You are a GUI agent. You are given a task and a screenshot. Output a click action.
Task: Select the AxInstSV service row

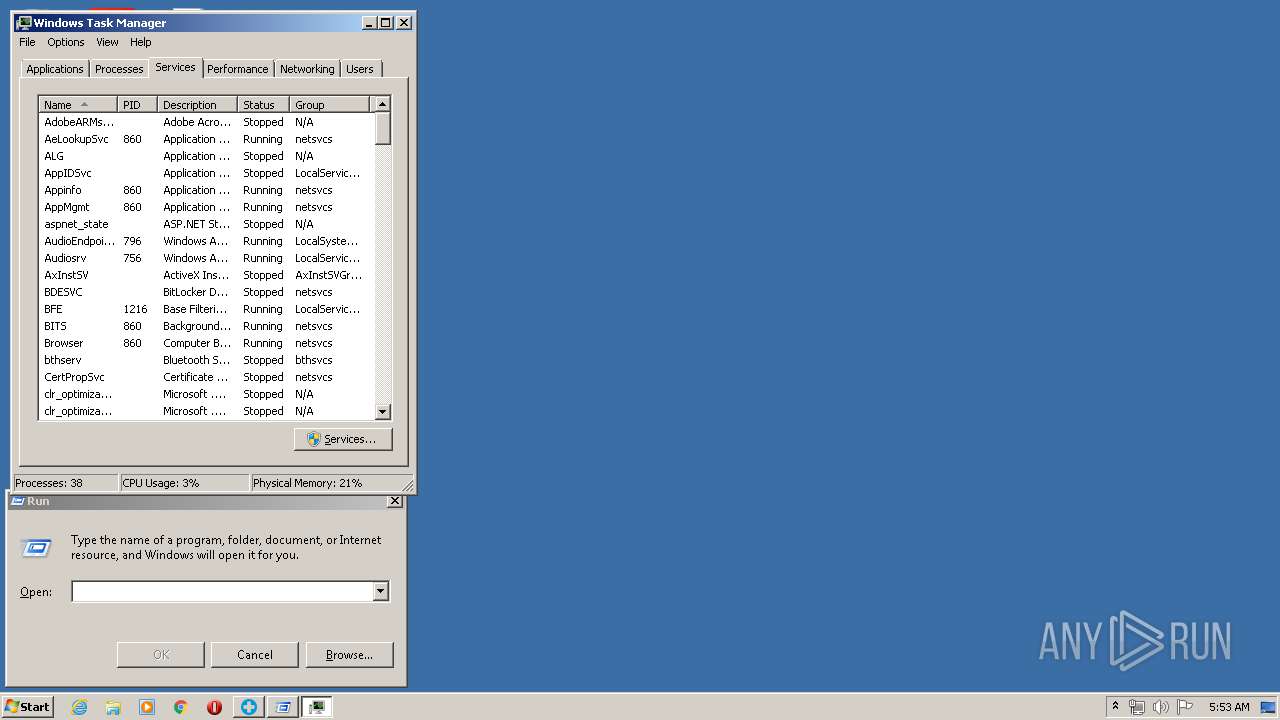206,275
